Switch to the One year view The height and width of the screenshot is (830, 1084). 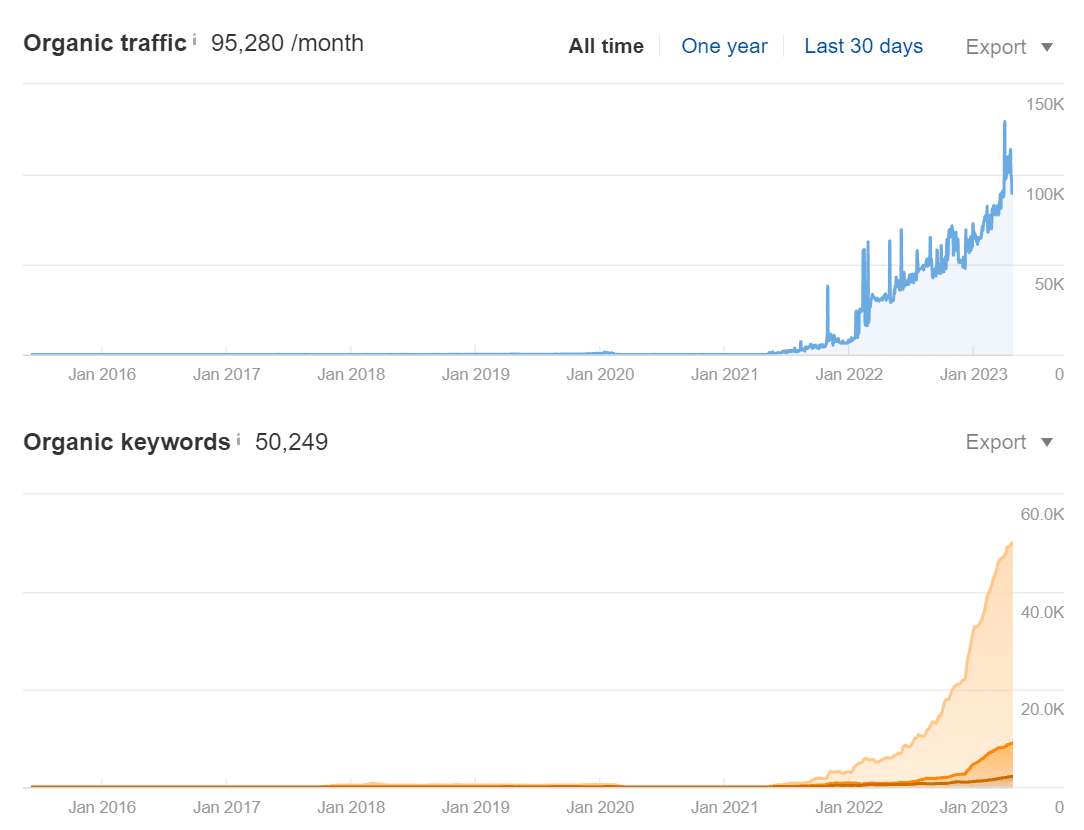[x=724, y=46]
